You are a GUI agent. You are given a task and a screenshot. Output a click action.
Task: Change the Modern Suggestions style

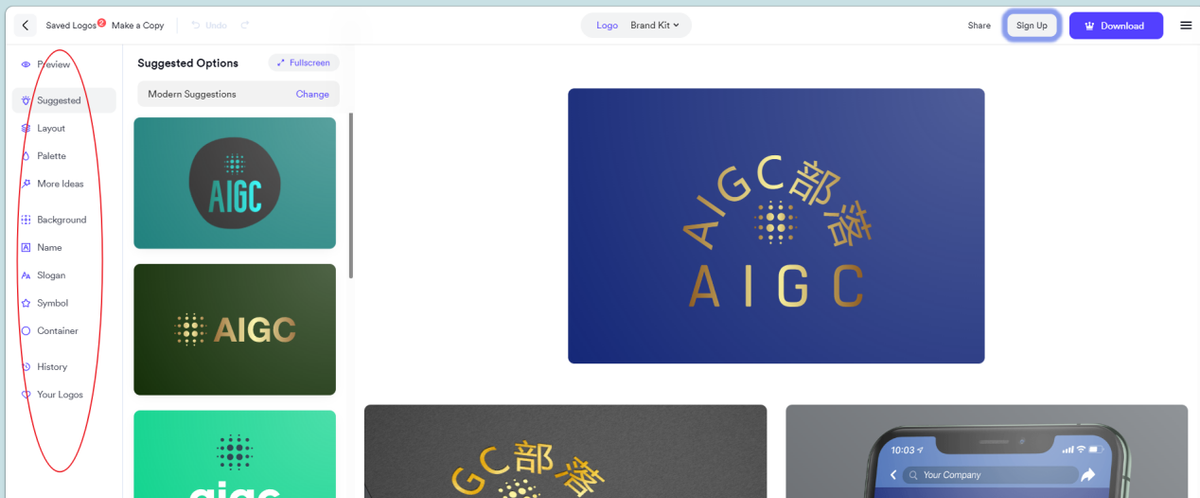tap(312, 94)
